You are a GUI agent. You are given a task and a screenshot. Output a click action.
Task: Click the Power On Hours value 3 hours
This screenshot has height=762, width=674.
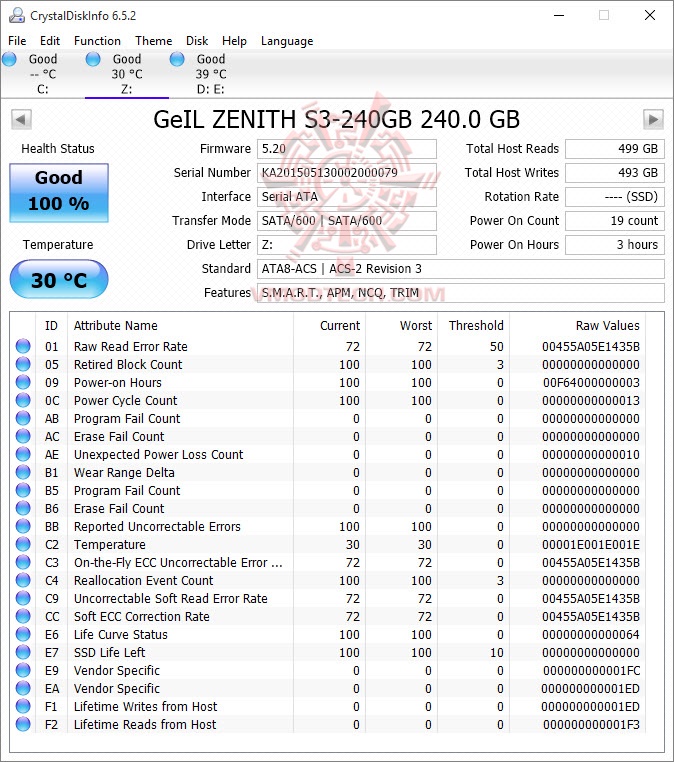point(615,245)
